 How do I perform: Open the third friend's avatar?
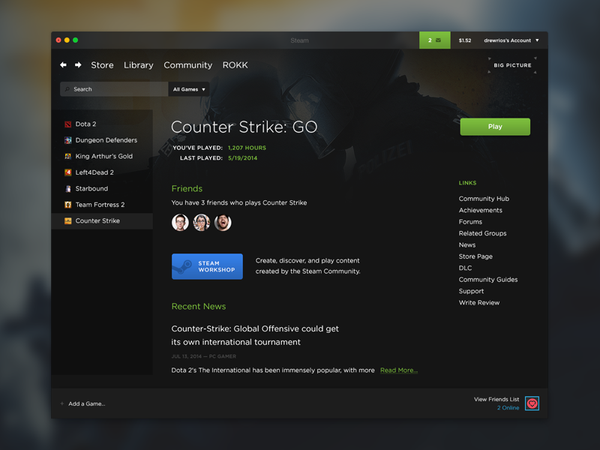tap(223, 222)
